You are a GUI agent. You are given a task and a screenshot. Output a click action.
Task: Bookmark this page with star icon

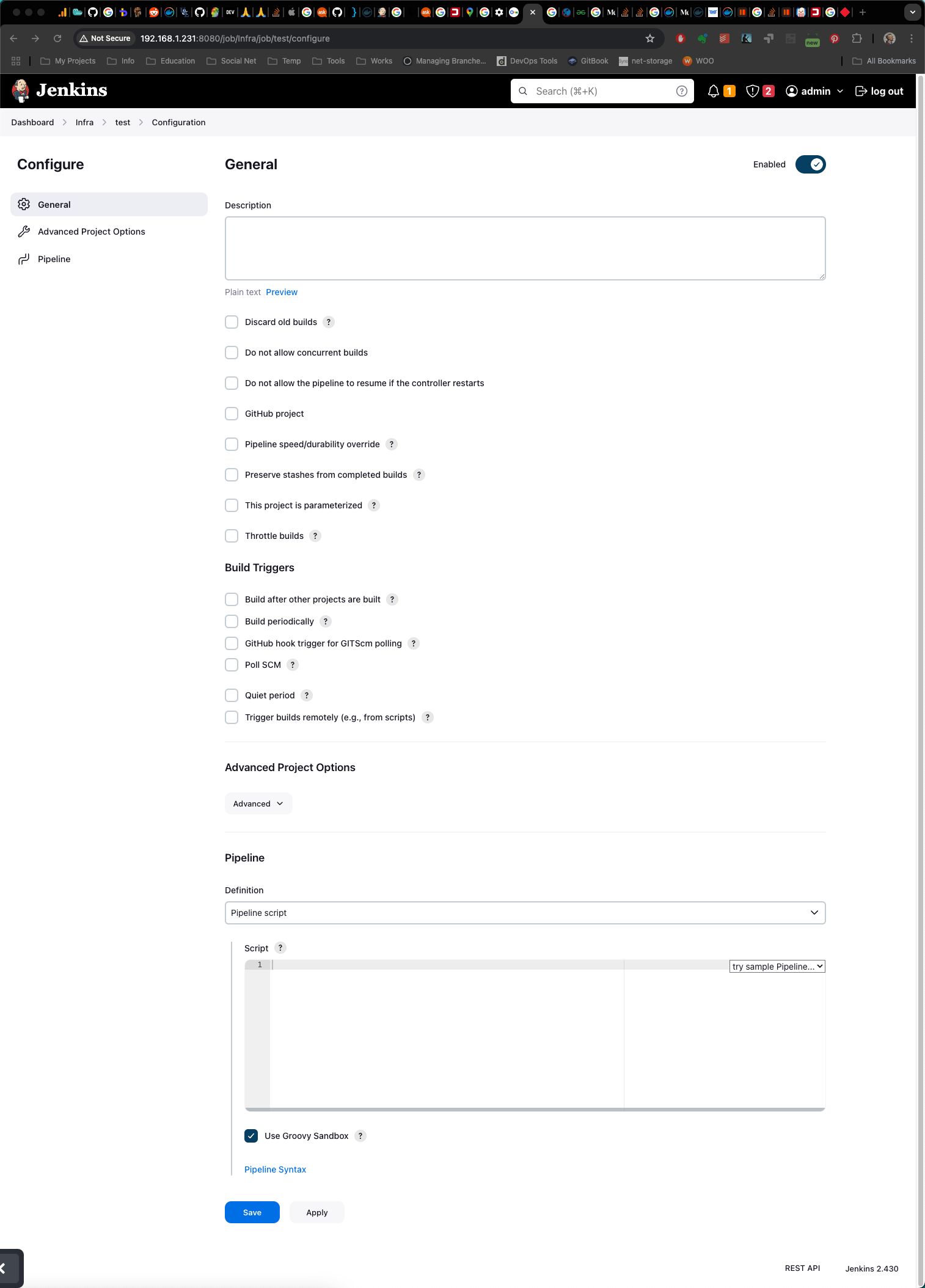coord(650,38)
